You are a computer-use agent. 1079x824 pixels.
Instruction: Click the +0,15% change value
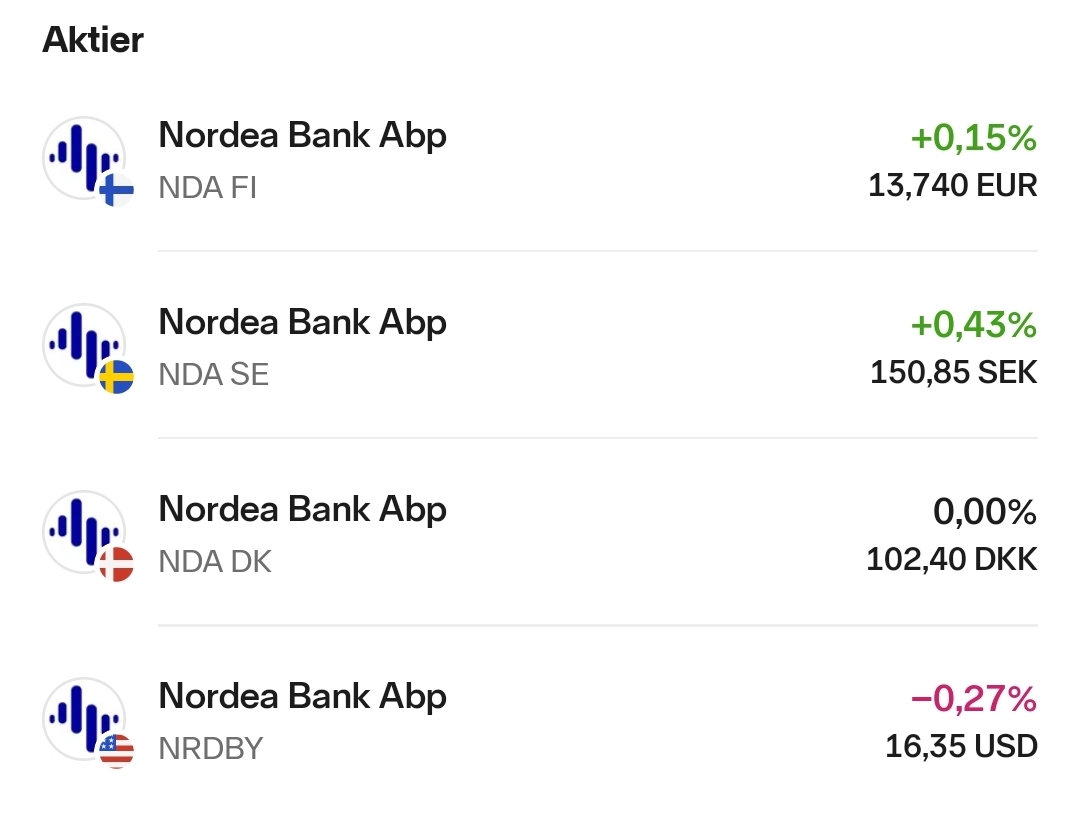(973, 139)
